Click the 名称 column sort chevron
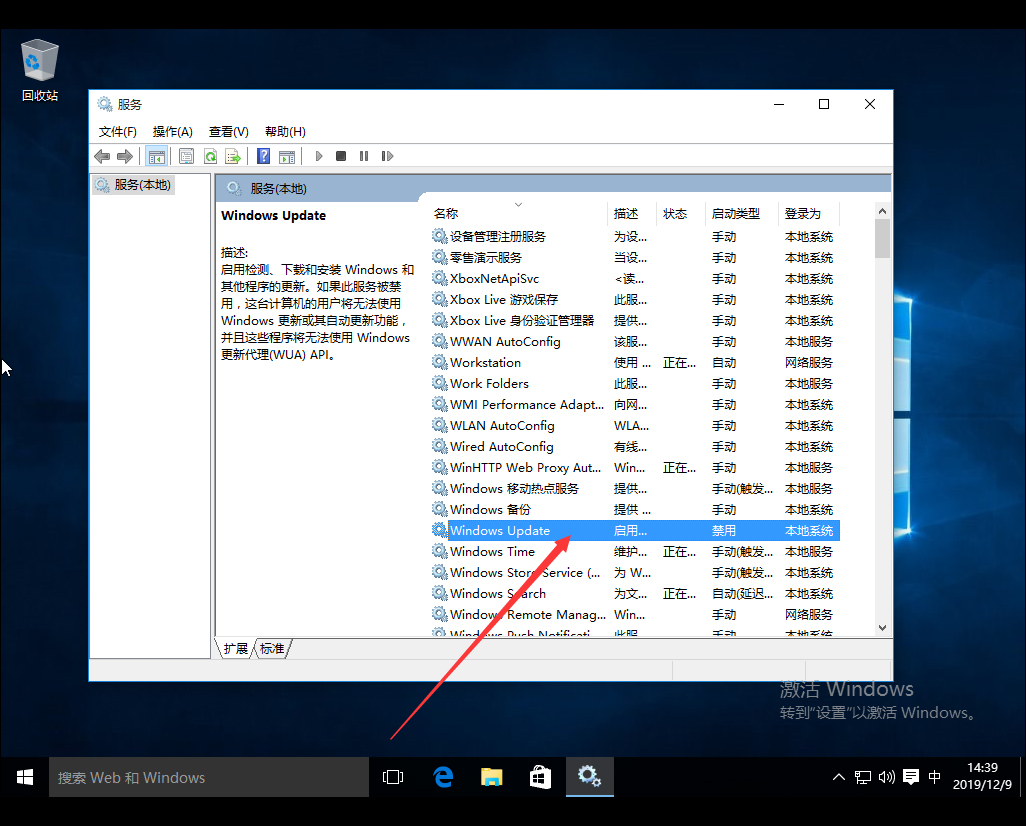The width and height of the screenshot is (1026, 826). pos(518,203)
